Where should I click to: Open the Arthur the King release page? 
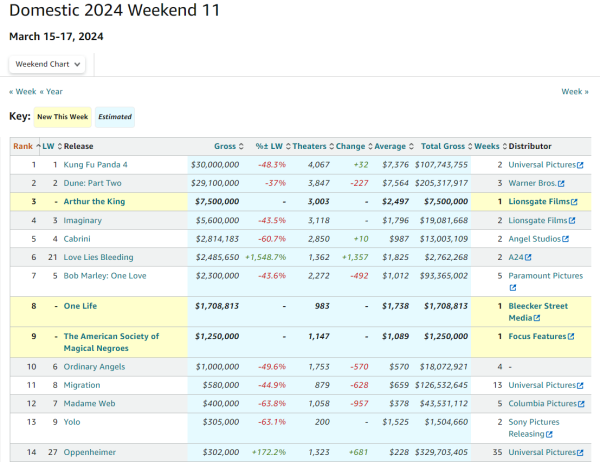click(x=94, y=201)
